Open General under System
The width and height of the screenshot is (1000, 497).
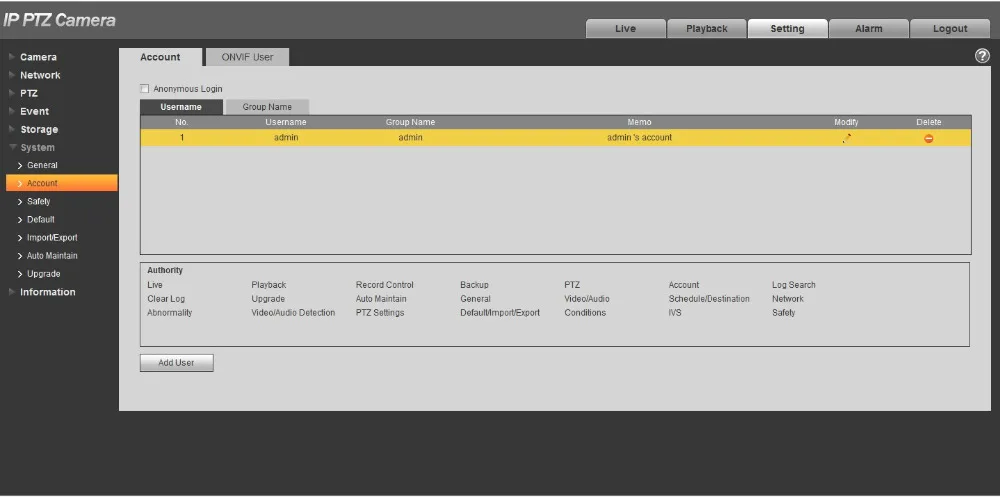42,165
